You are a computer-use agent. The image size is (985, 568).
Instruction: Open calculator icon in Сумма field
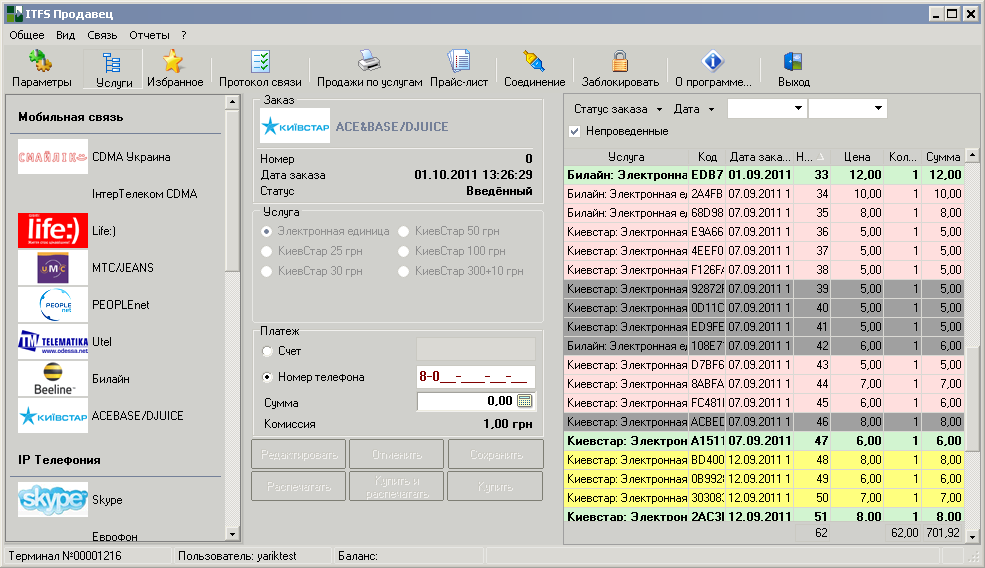(x=525, y=401)
